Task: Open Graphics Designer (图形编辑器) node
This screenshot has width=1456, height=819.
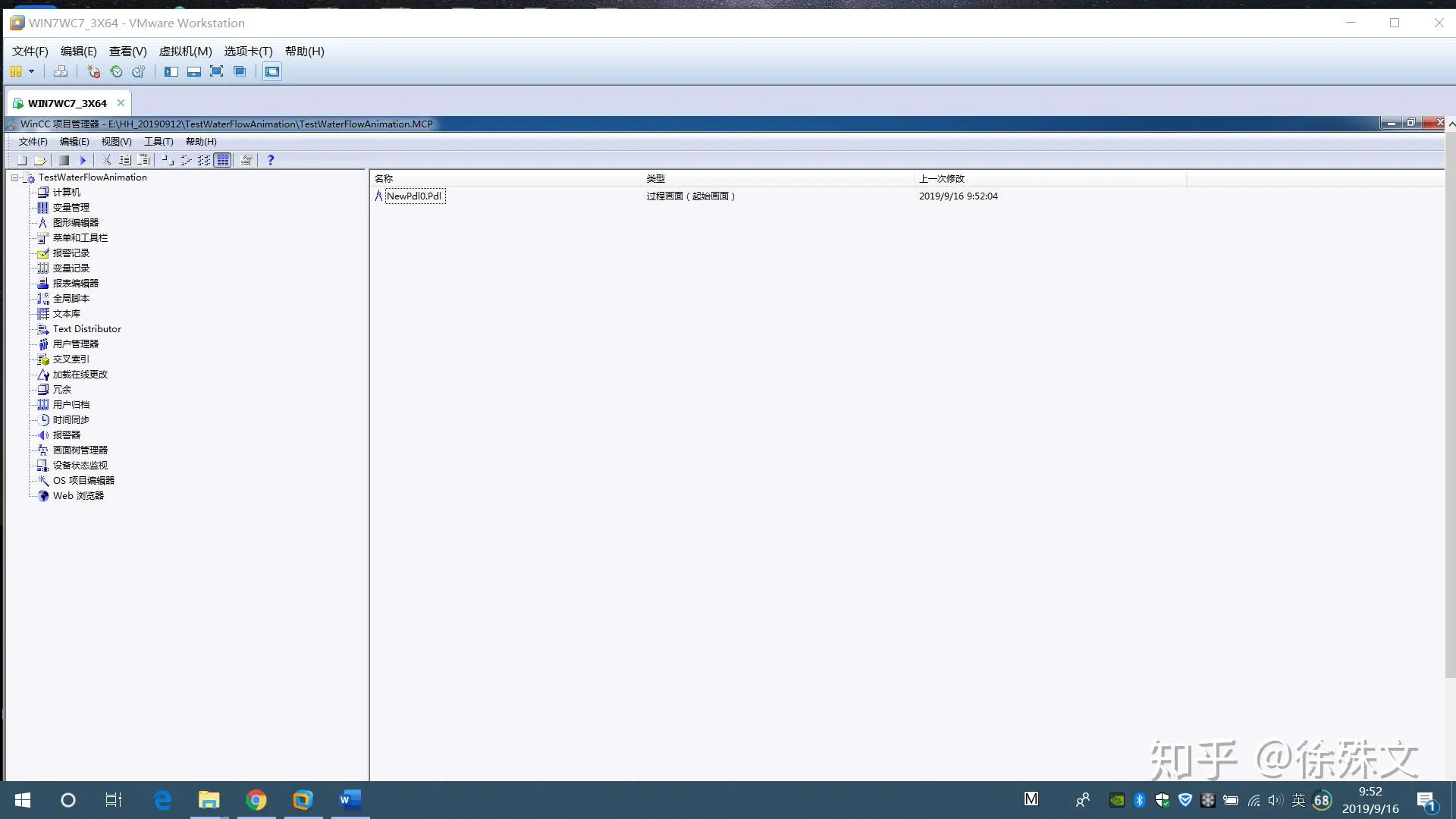Action: (75, 222)
